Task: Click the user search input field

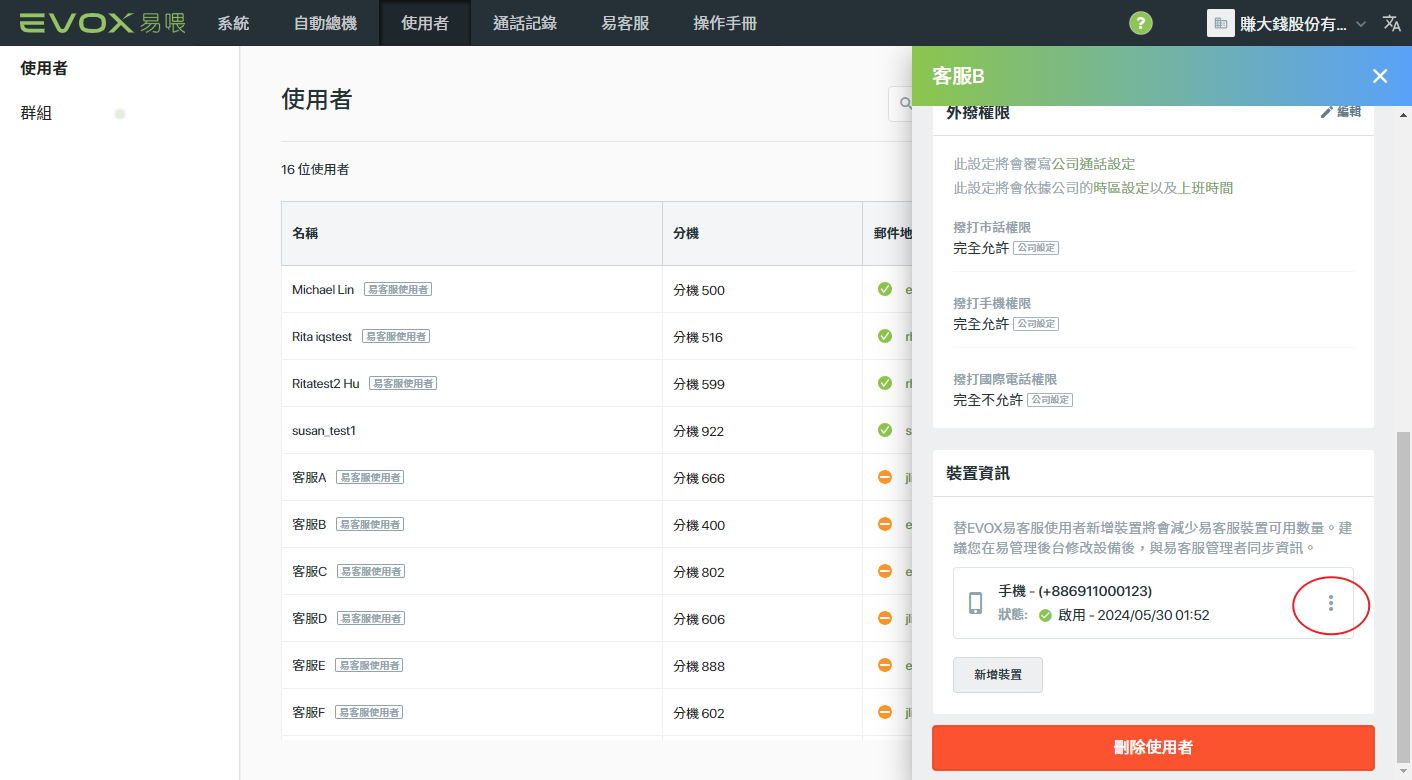Action: click(900, 103)
